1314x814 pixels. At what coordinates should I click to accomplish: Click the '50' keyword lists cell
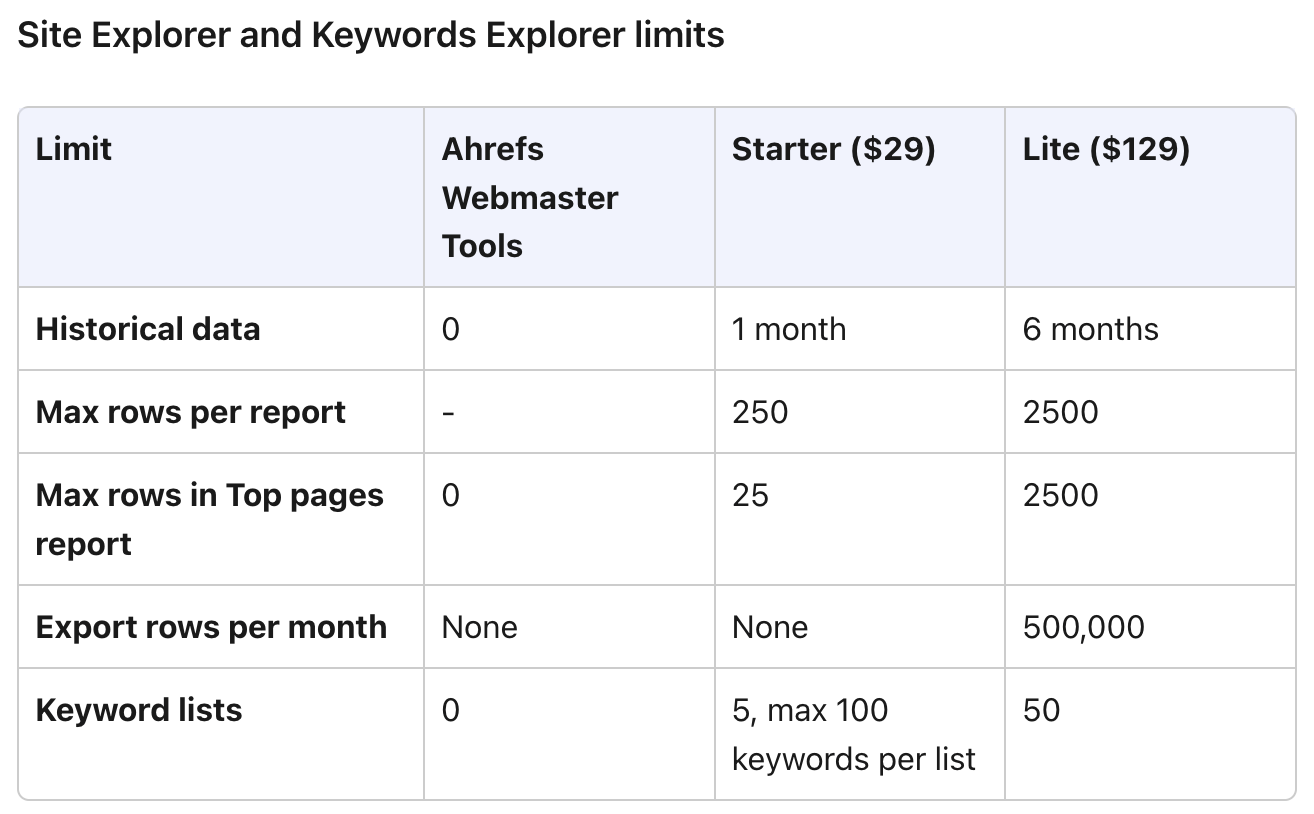point(1041,711)
